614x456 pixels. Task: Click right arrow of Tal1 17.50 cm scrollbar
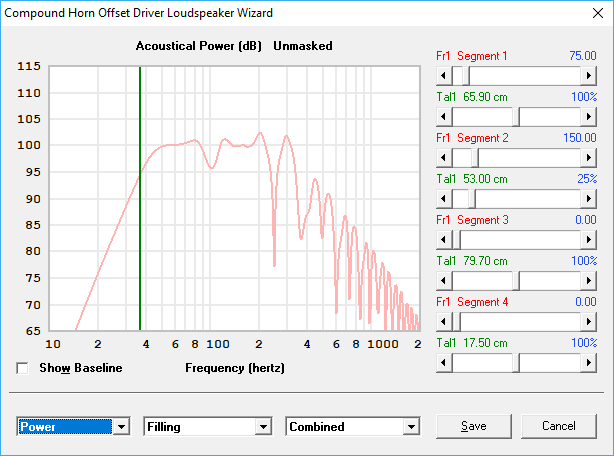[589, 363]
